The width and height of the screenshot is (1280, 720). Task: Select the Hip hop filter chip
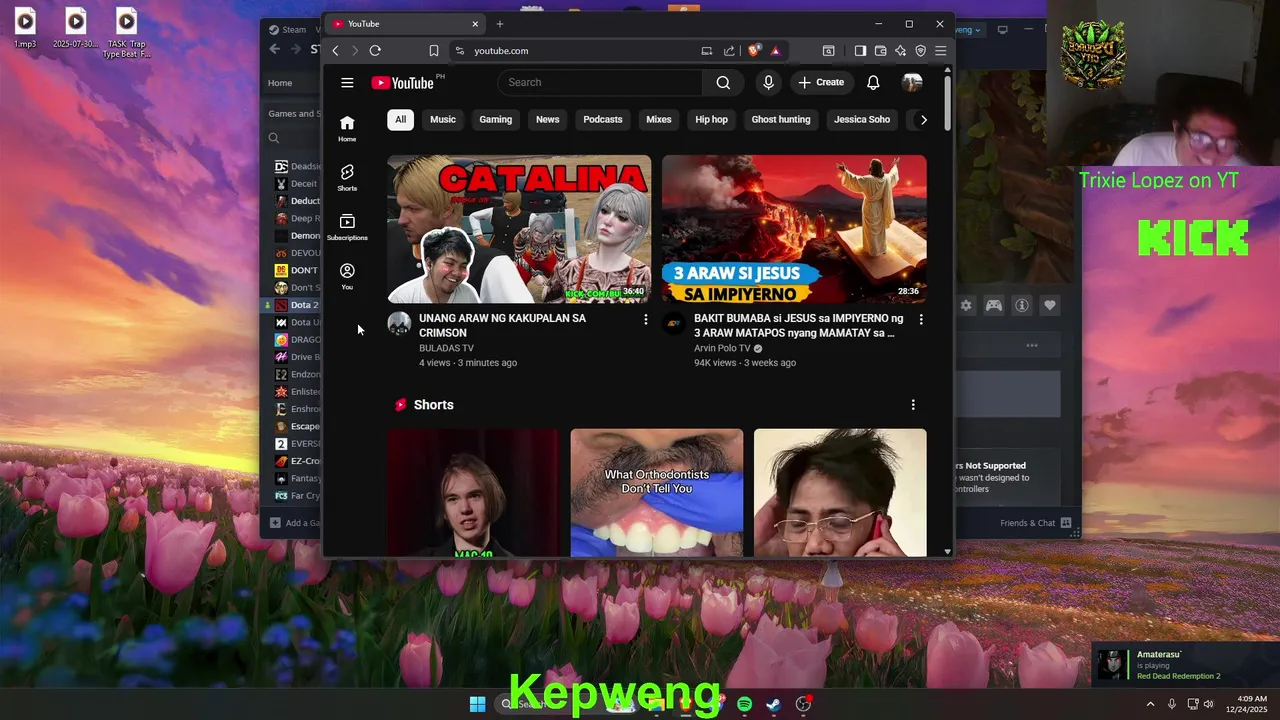pos(712,120)
